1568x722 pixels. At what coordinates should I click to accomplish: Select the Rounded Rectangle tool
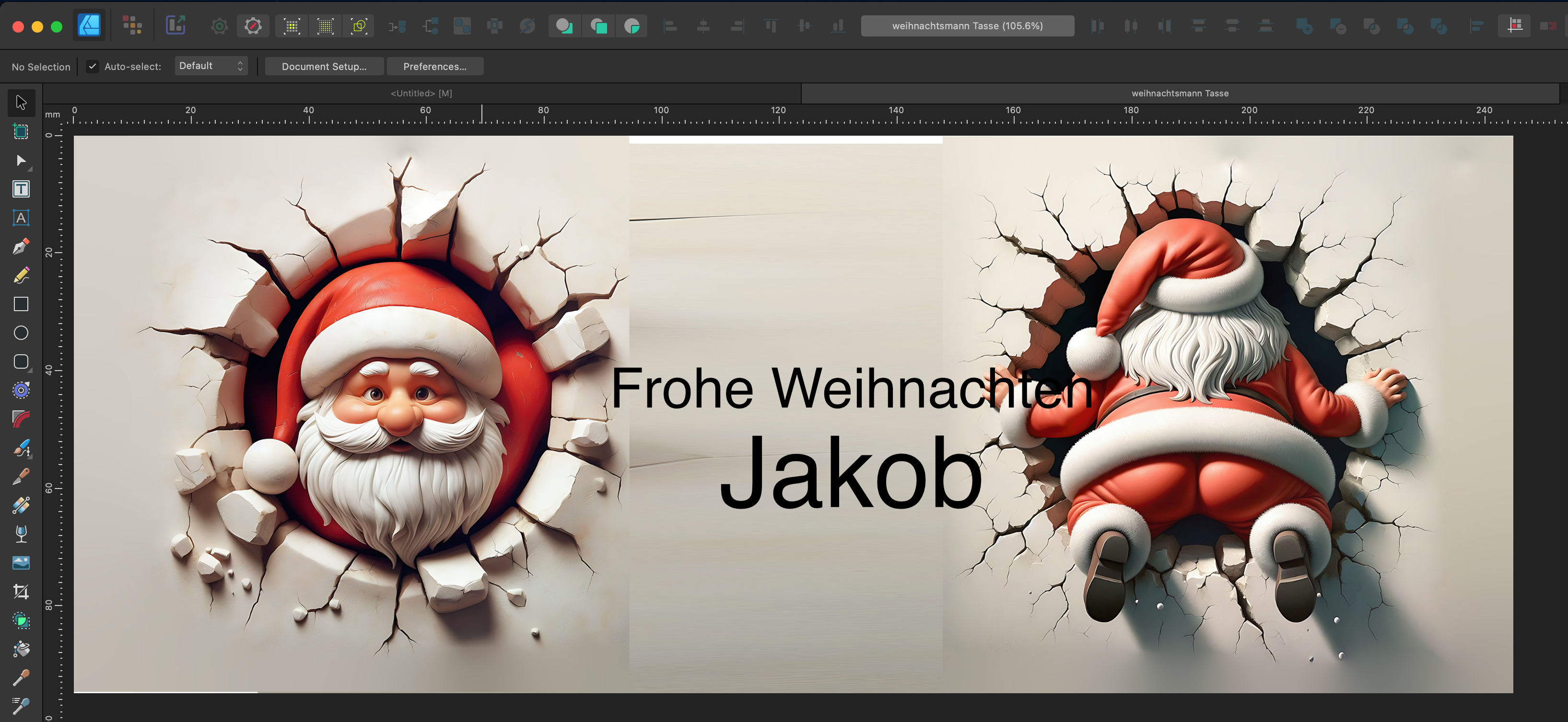coord(21,361)
